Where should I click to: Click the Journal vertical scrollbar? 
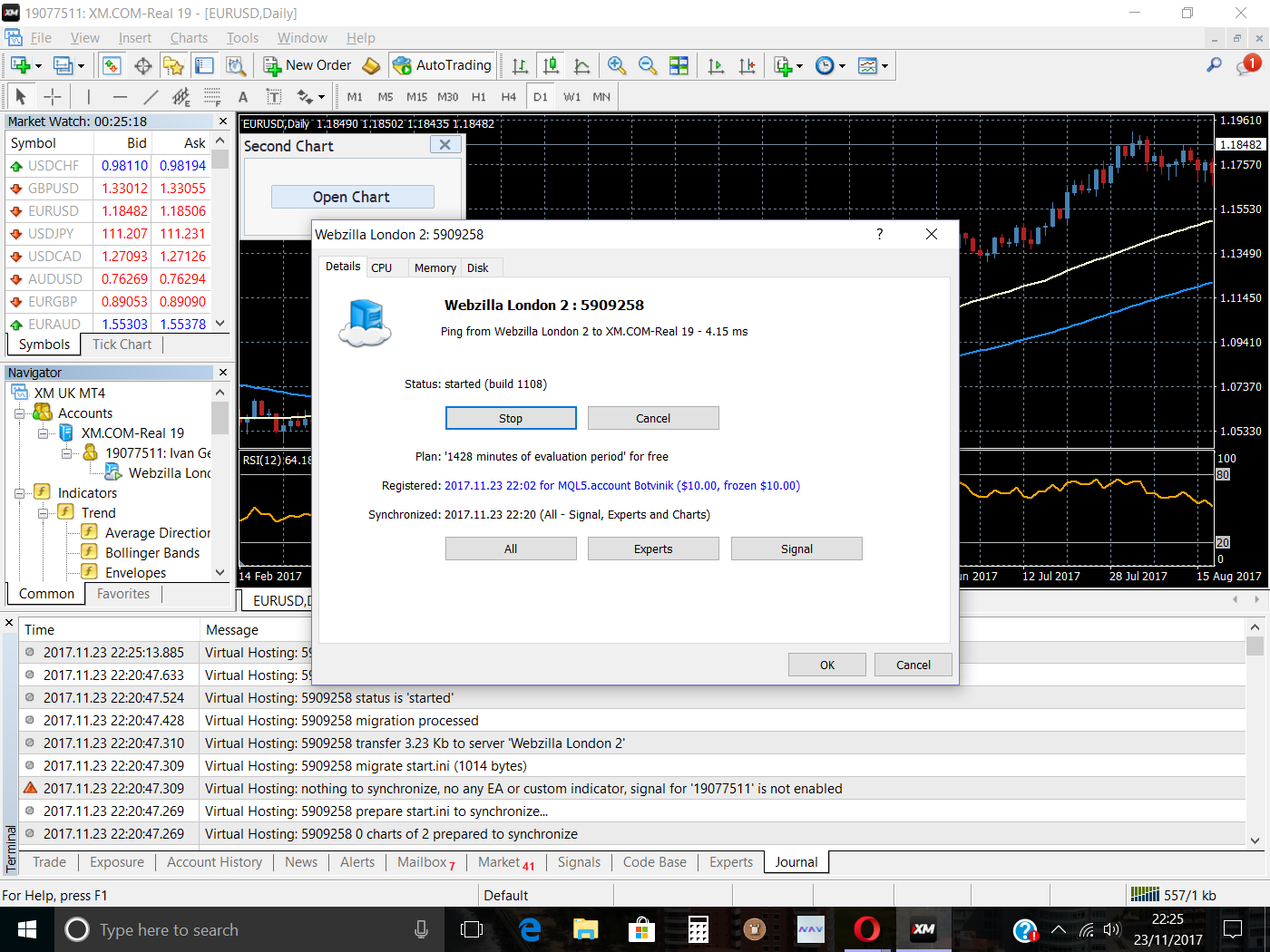(1255, 733)
